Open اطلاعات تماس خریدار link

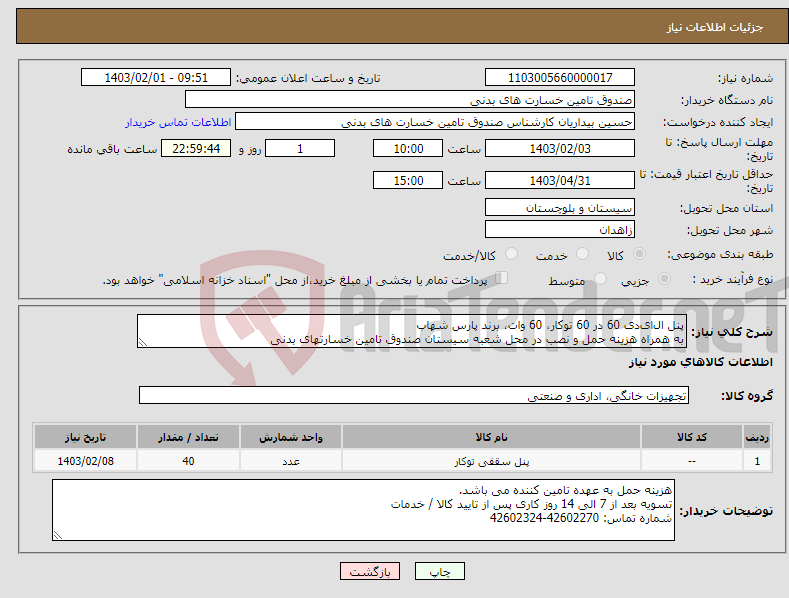coord(178,122)
